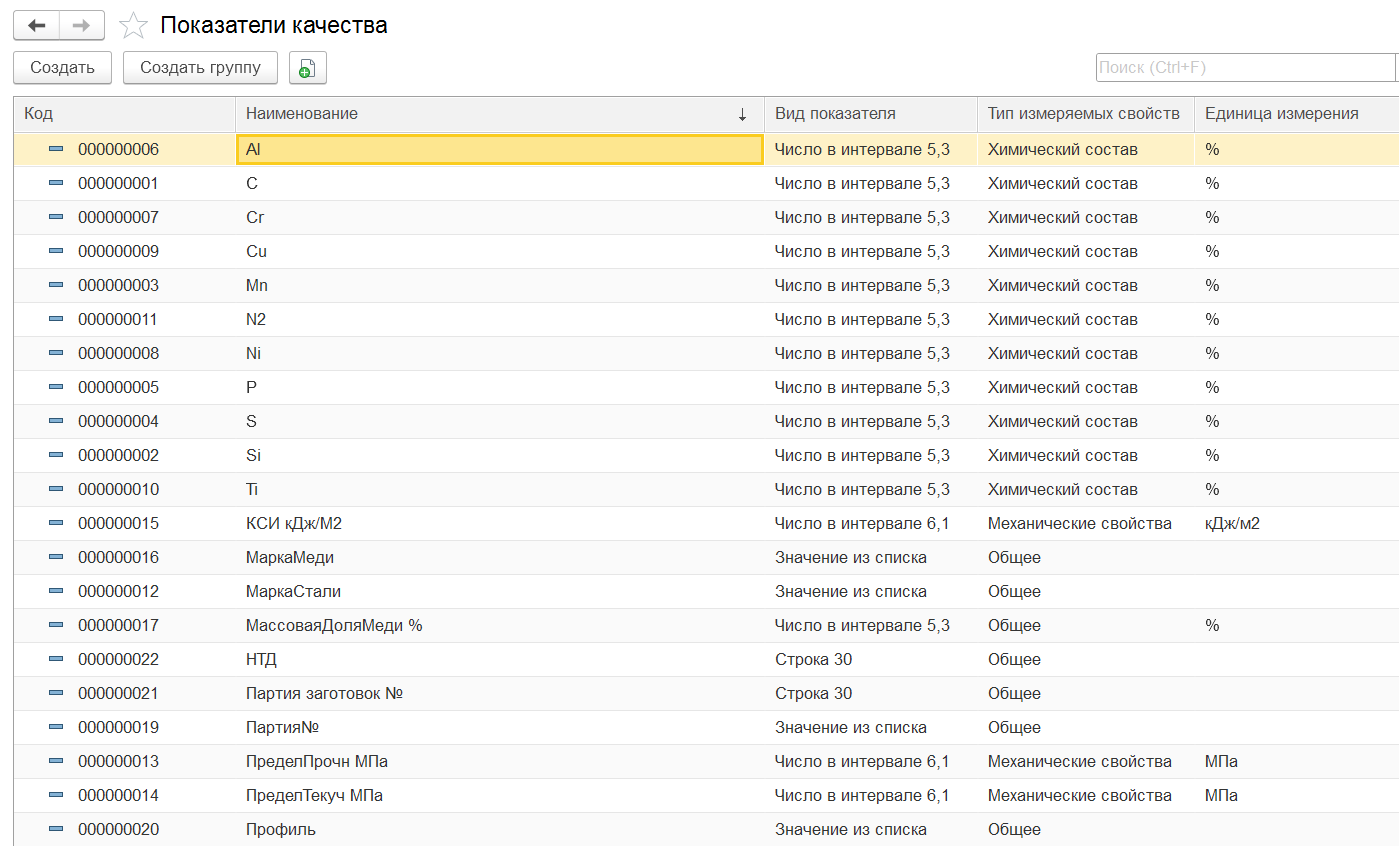Click the forward navigation arrow
This screenshot has width=1399, height=846.
(82, 26)
